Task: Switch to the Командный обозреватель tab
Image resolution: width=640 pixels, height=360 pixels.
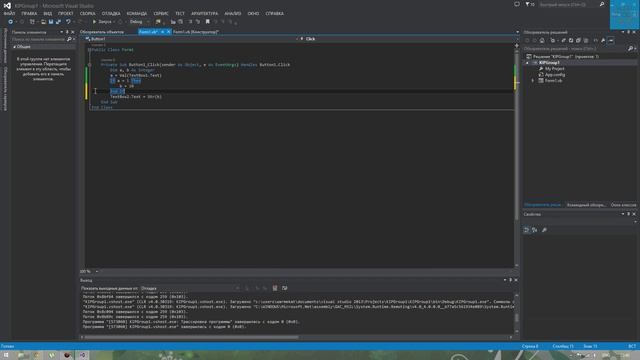Action: tap(586, 205)
